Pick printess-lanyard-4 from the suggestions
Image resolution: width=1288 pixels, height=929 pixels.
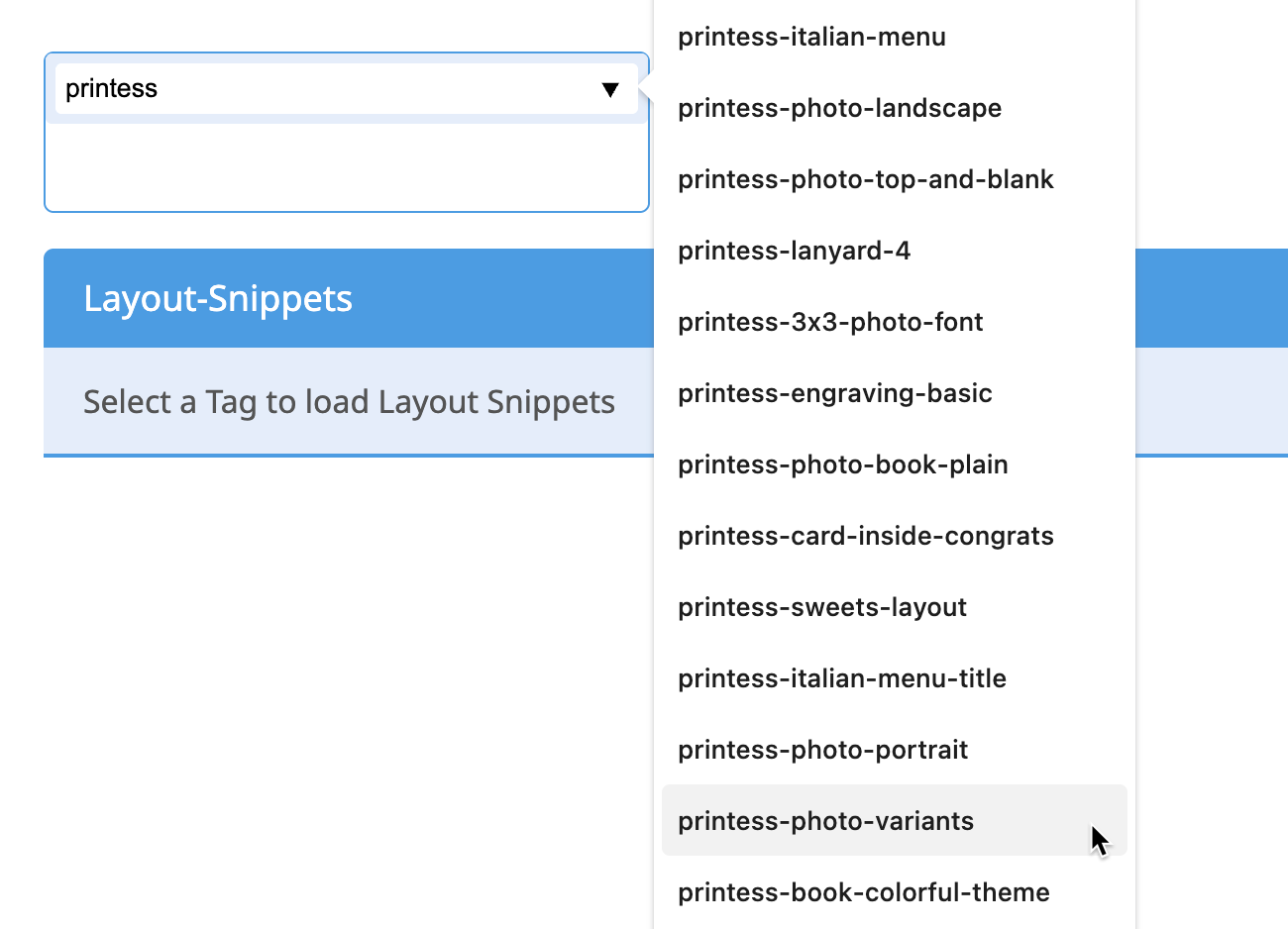click(x=793, y=251)
